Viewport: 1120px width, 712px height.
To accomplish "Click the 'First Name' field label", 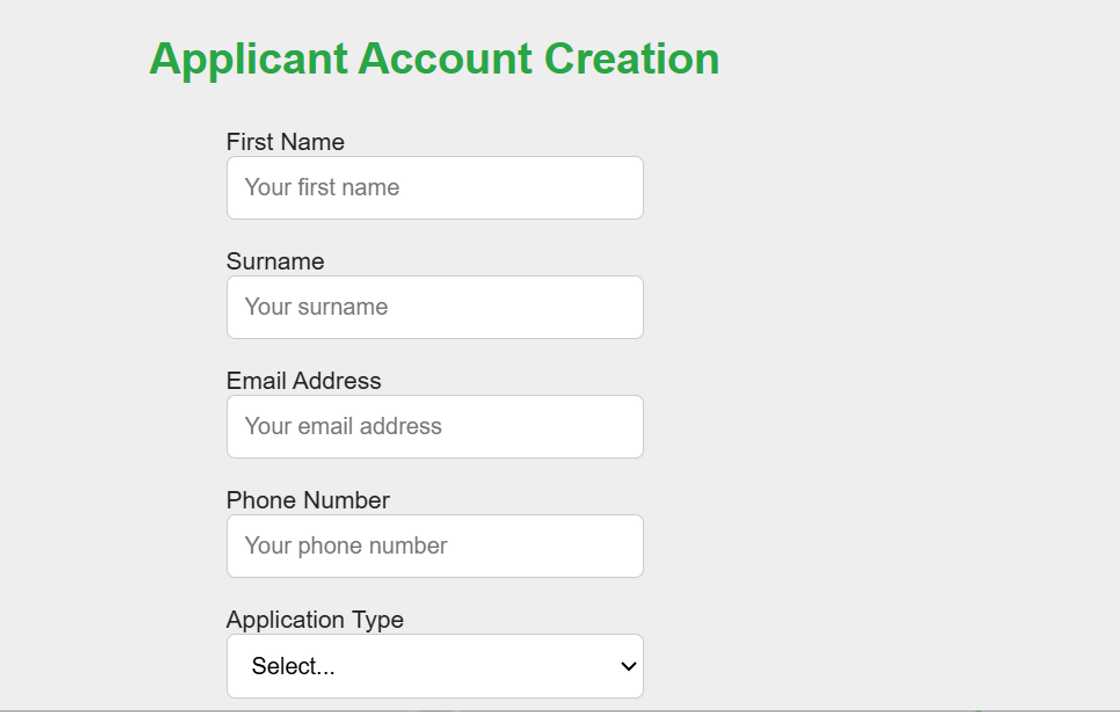I will [286, 141].
